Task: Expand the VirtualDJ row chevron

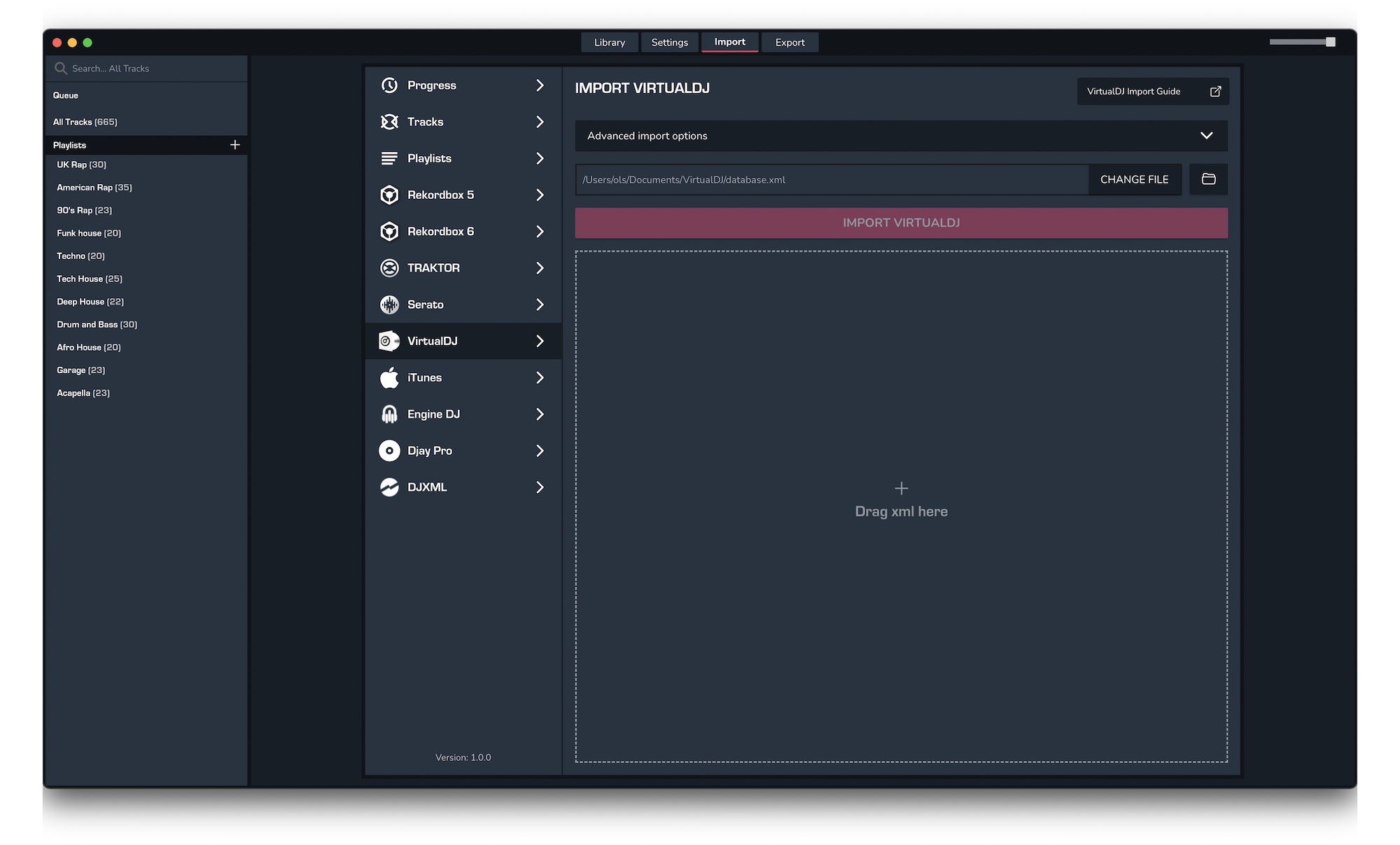Action: [x=540, y=341]
